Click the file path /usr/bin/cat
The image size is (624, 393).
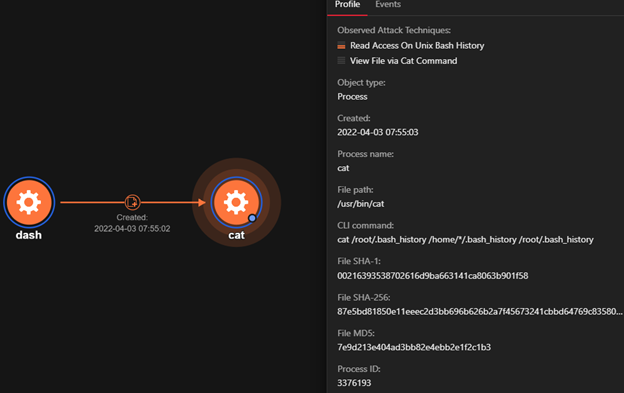[x=361, y=204]
